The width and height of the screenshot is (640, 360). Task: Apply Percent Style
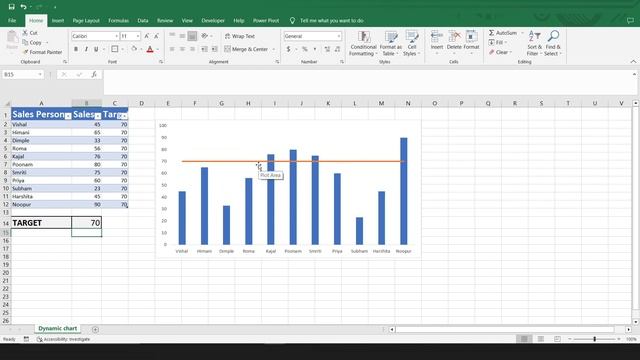pos(304,49)
